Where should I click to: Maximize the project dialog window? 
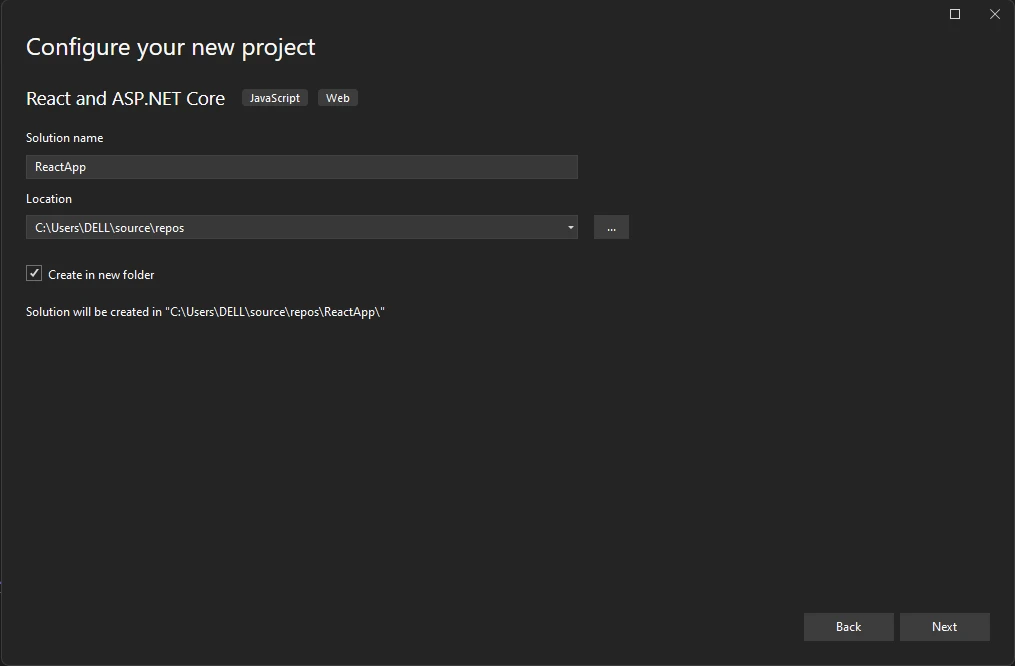[x=955, y=14]
